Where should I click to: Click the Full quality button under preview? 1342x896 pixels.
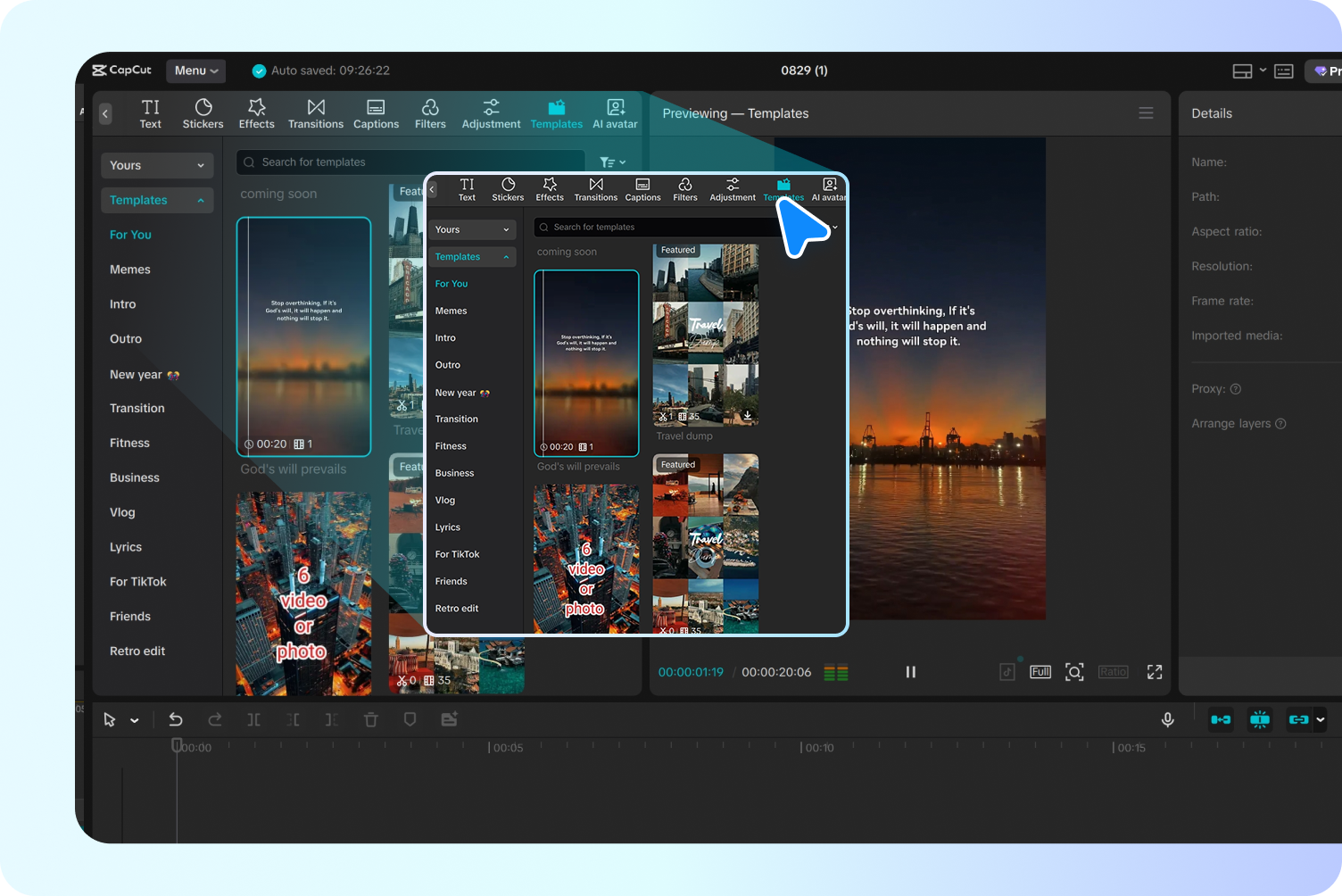(x=1040, y=672)
